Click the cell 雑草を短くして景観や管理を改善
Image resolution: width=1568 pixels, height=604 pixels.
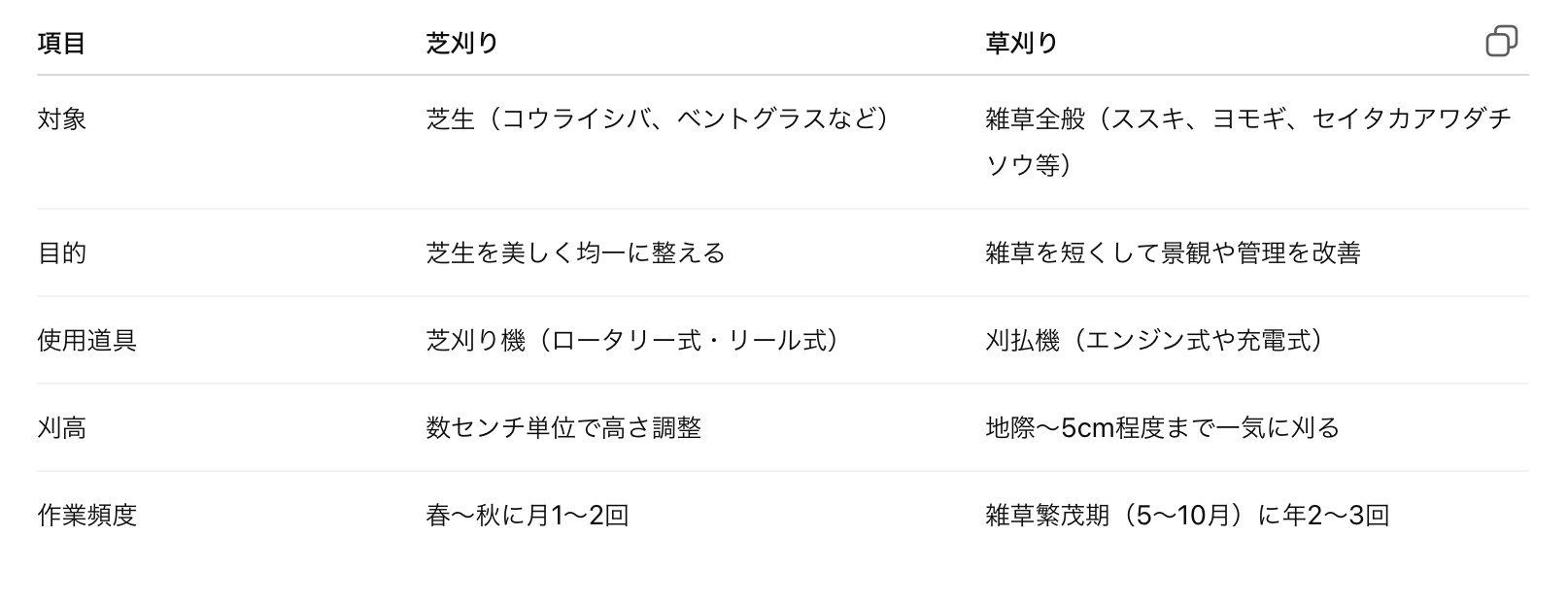tap(1173, 253)
